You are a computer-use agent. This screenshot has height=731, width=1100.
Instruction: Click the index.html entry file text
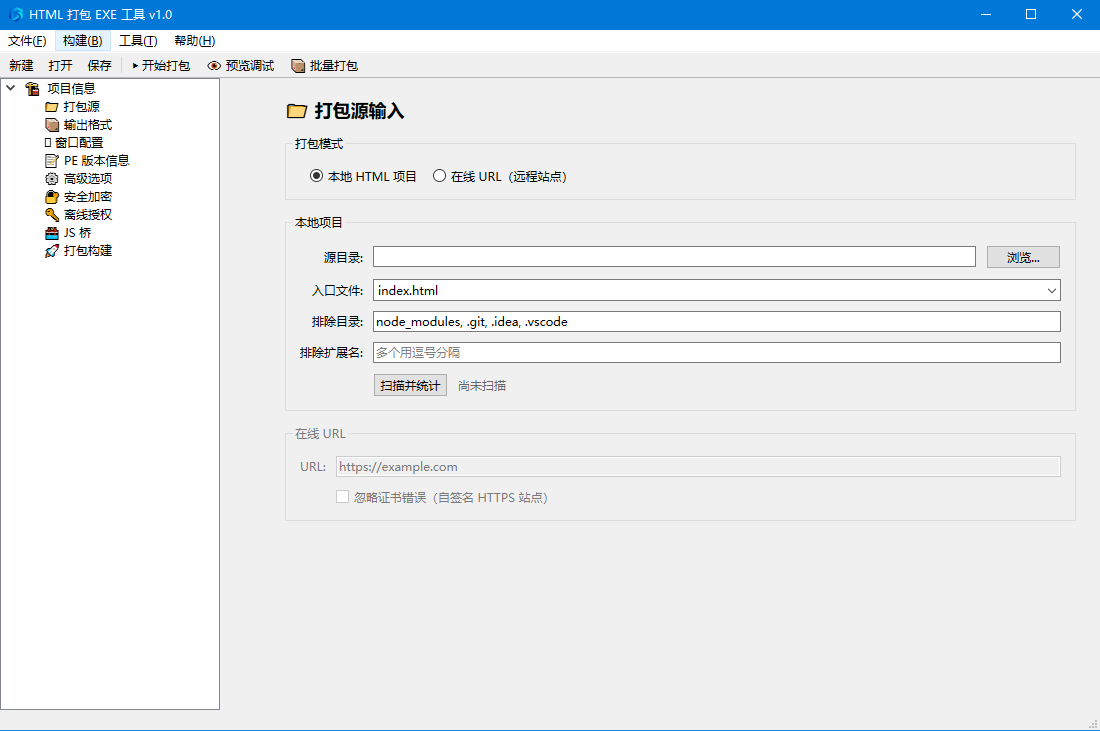tap(408, 290)
